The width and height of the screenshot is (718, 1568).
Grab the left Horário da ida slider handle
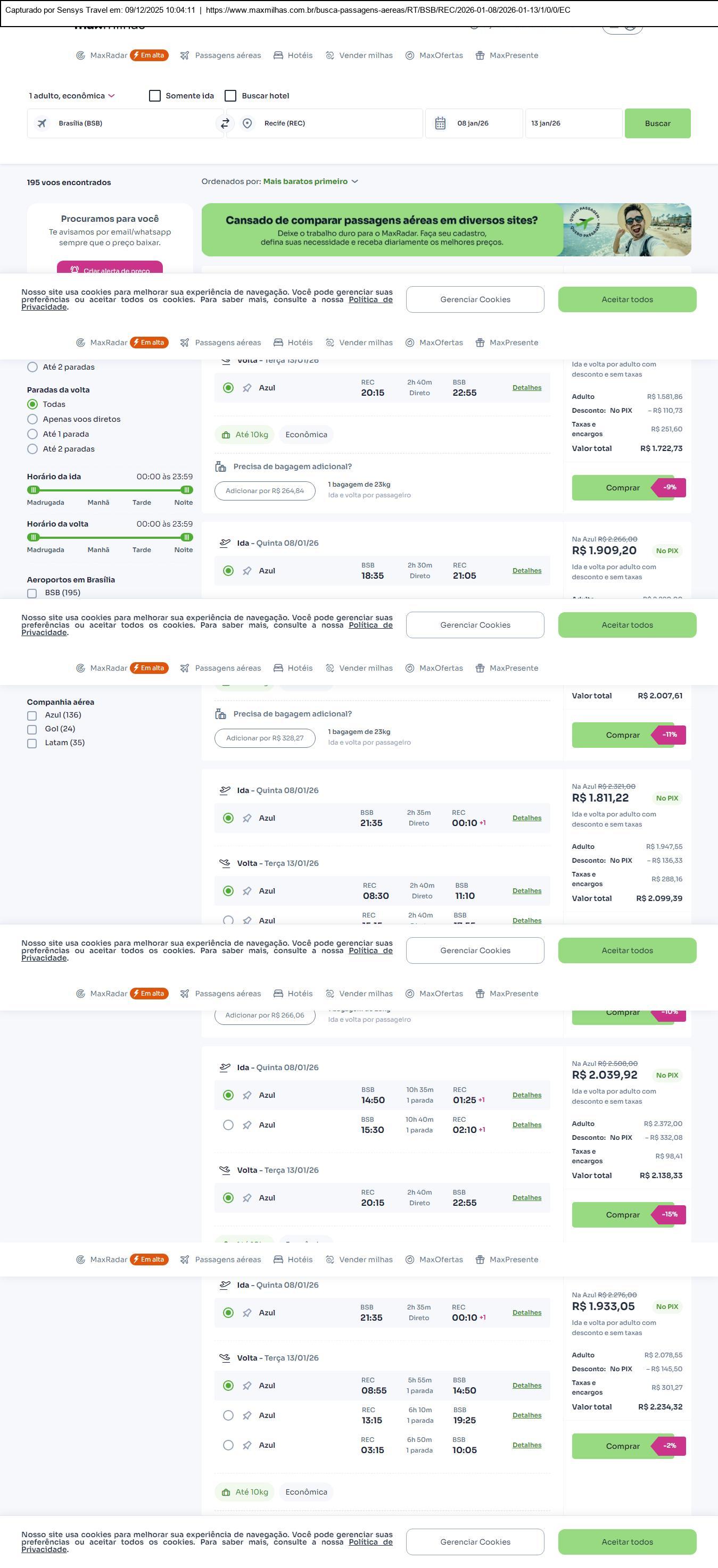tap(34, 490)
